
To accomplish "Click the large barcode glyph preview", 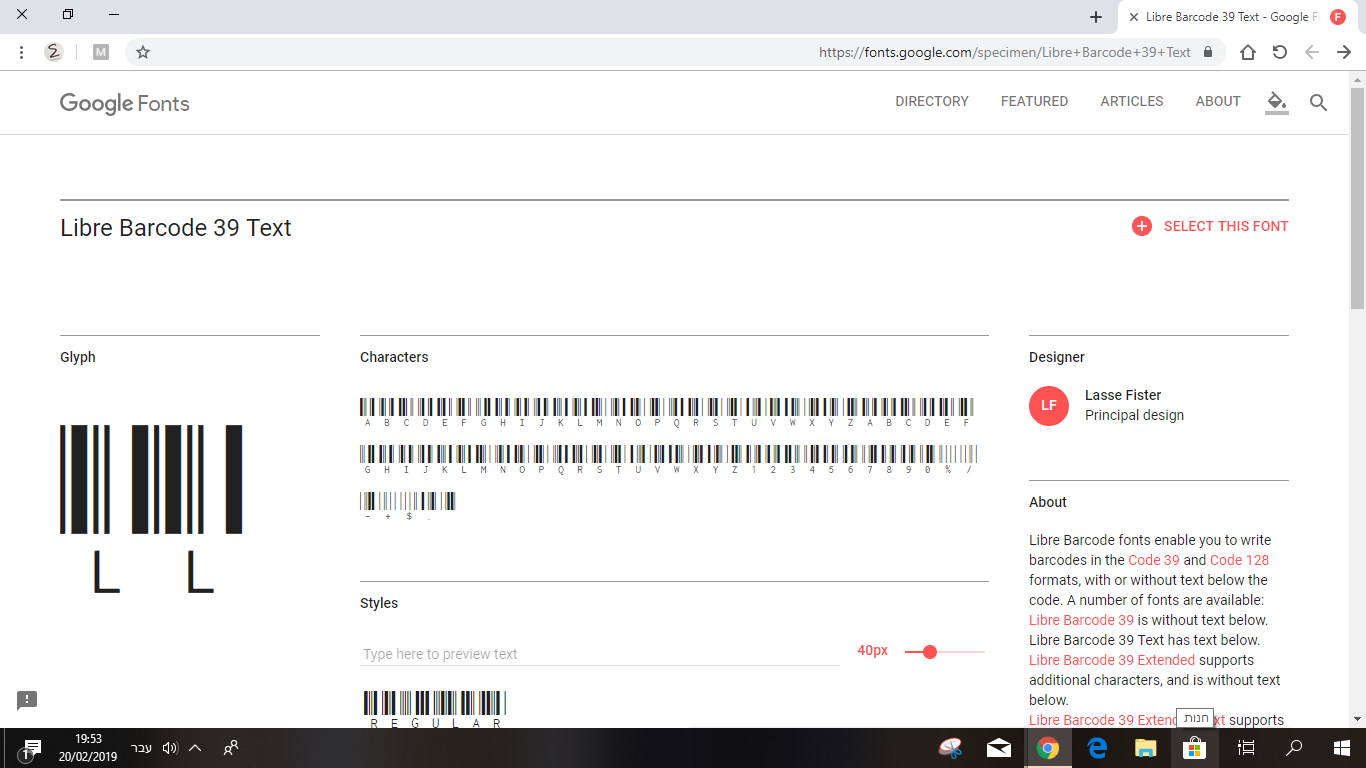I will pyautogui.click(x=151, y=509).
